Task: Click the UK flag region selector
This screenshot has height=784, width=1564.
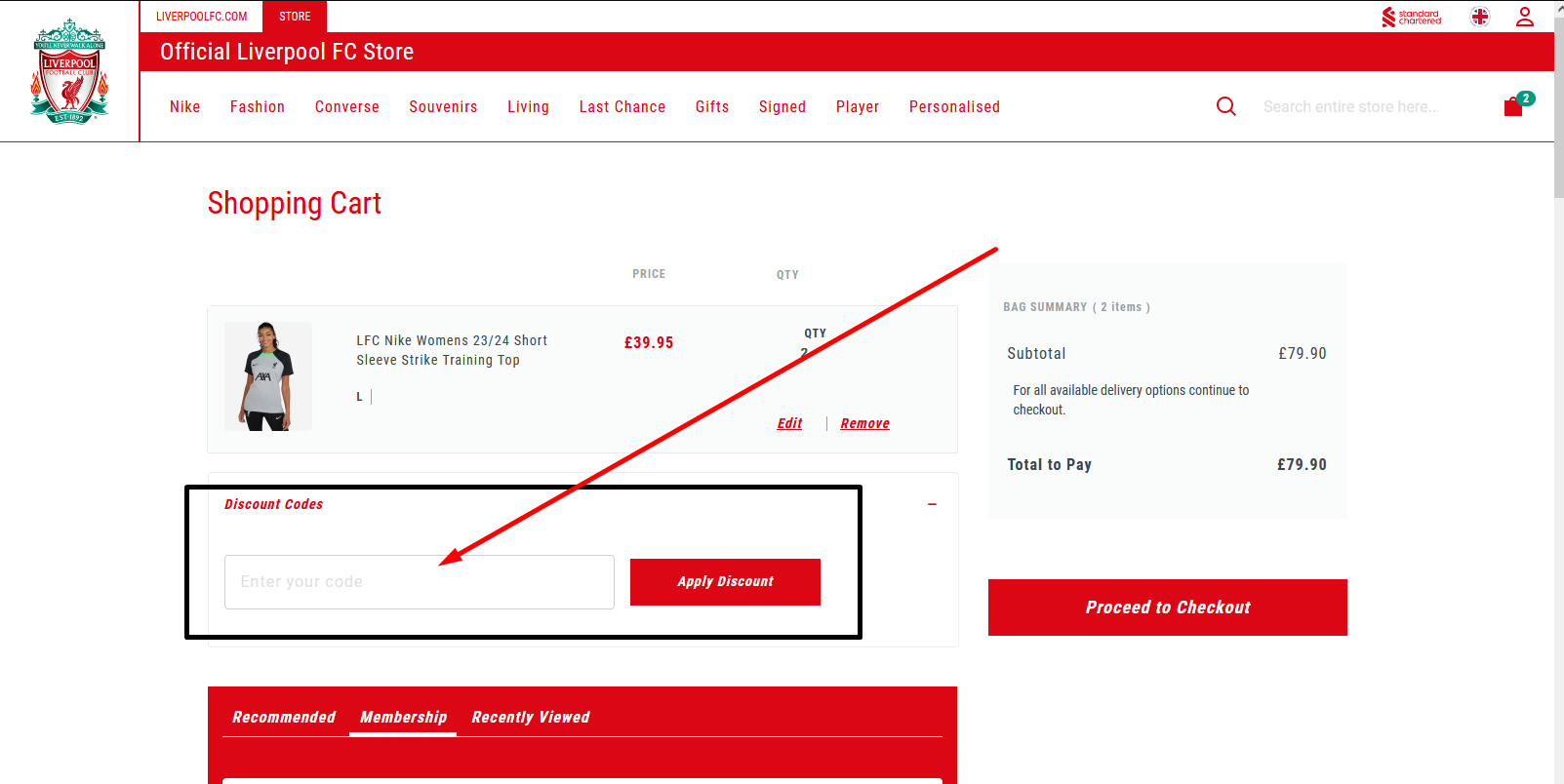Action: 1480,17
